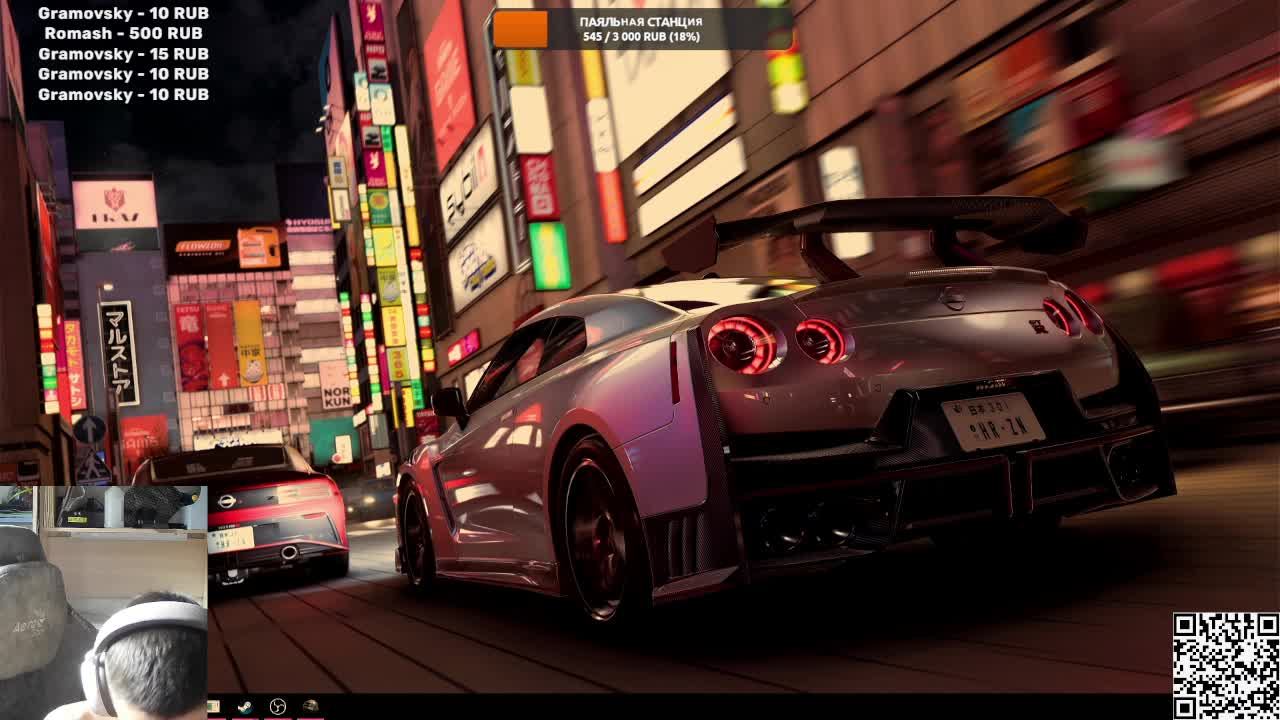Open the taskbar app right of OBS Studio
Screen dimensions: 1280x720
click(x=310, y=707)
